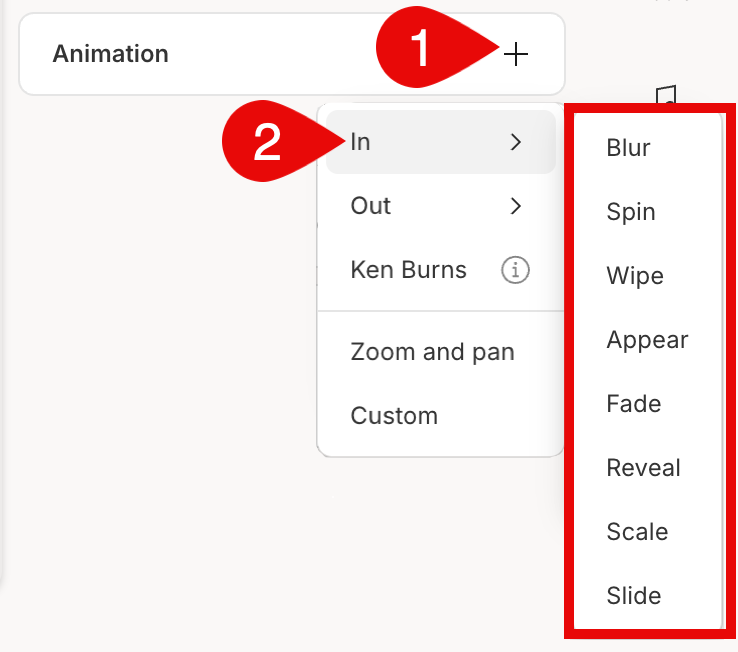
Task: Apply the Appear in-animation
Action: (648, 340)
